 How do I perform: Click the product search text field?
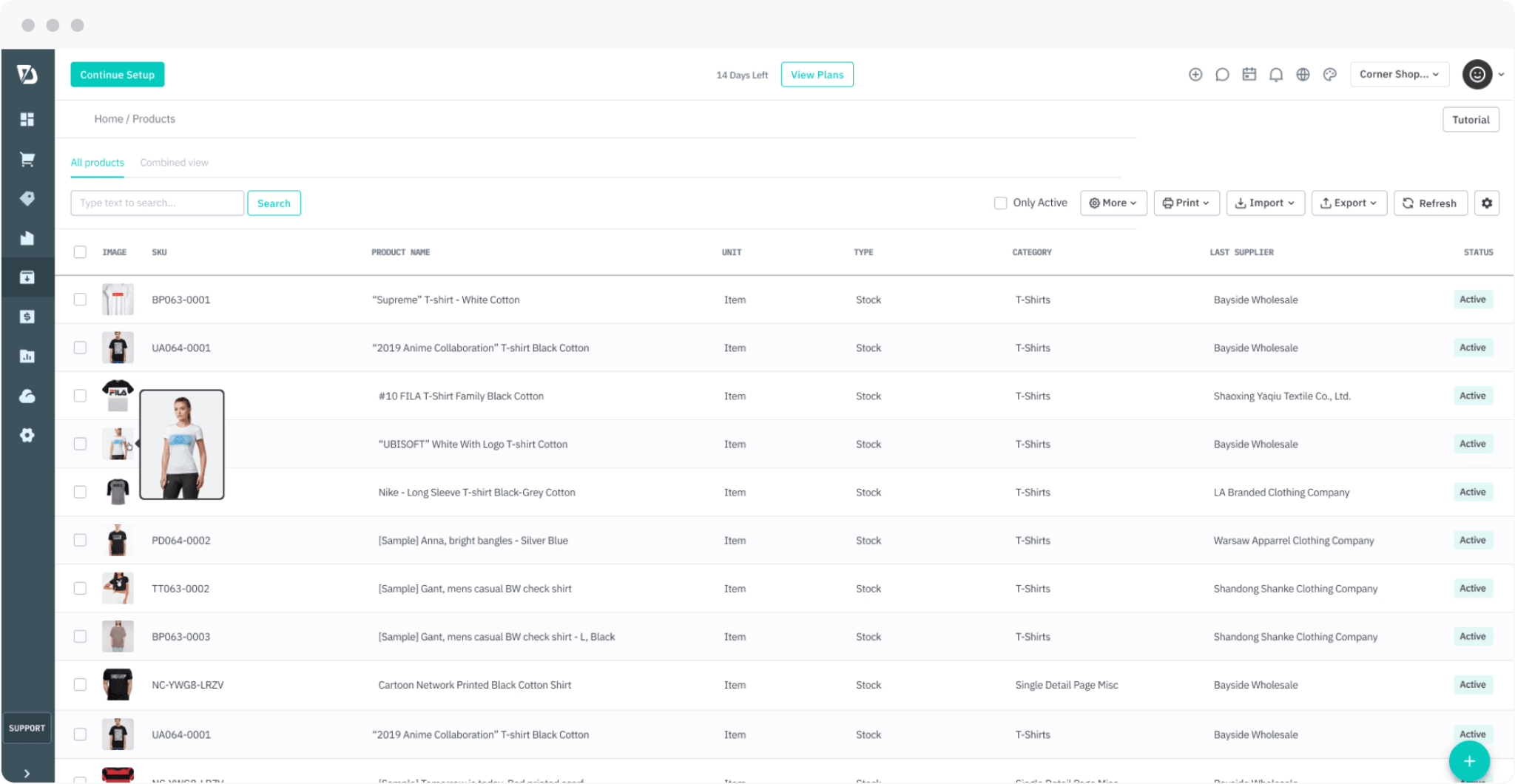(157, 203)
